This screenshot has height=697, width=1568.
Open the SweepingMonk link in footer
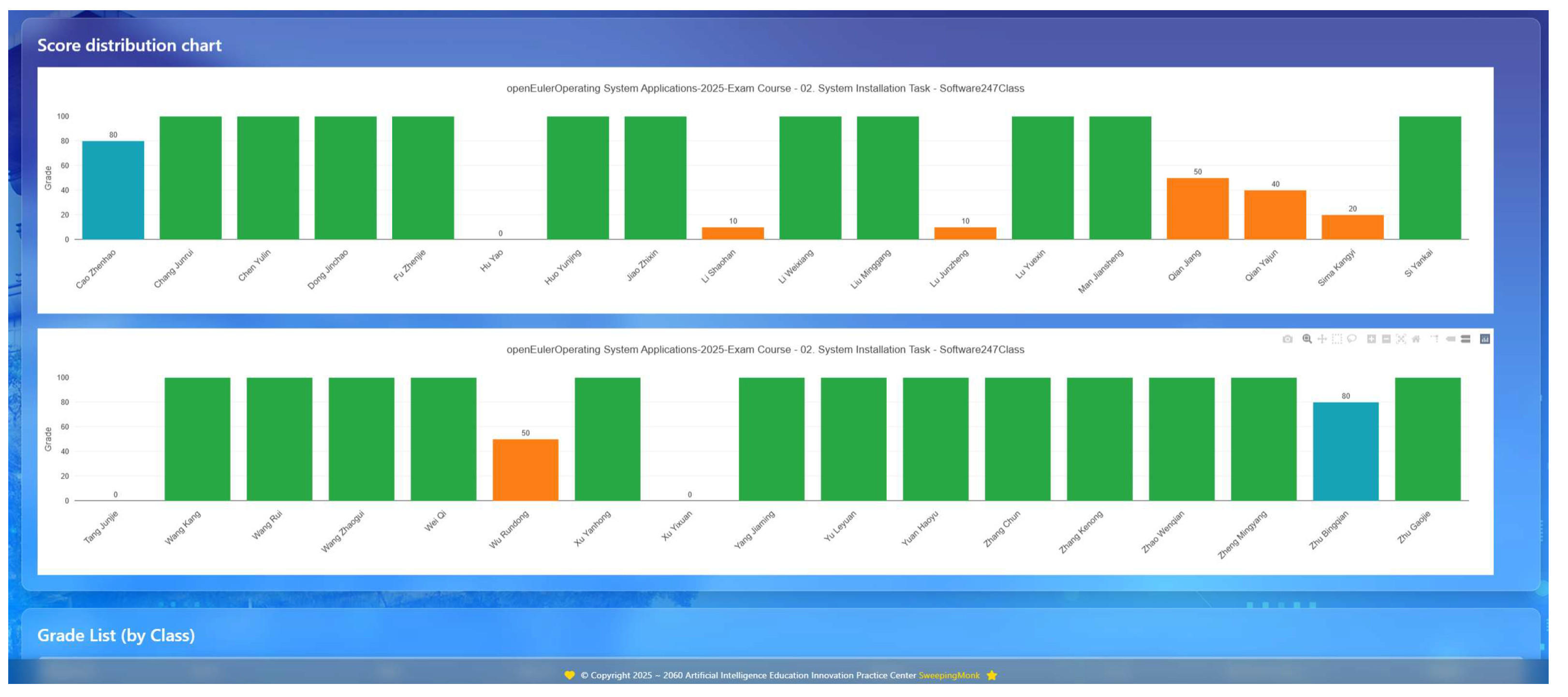point(950,675)
